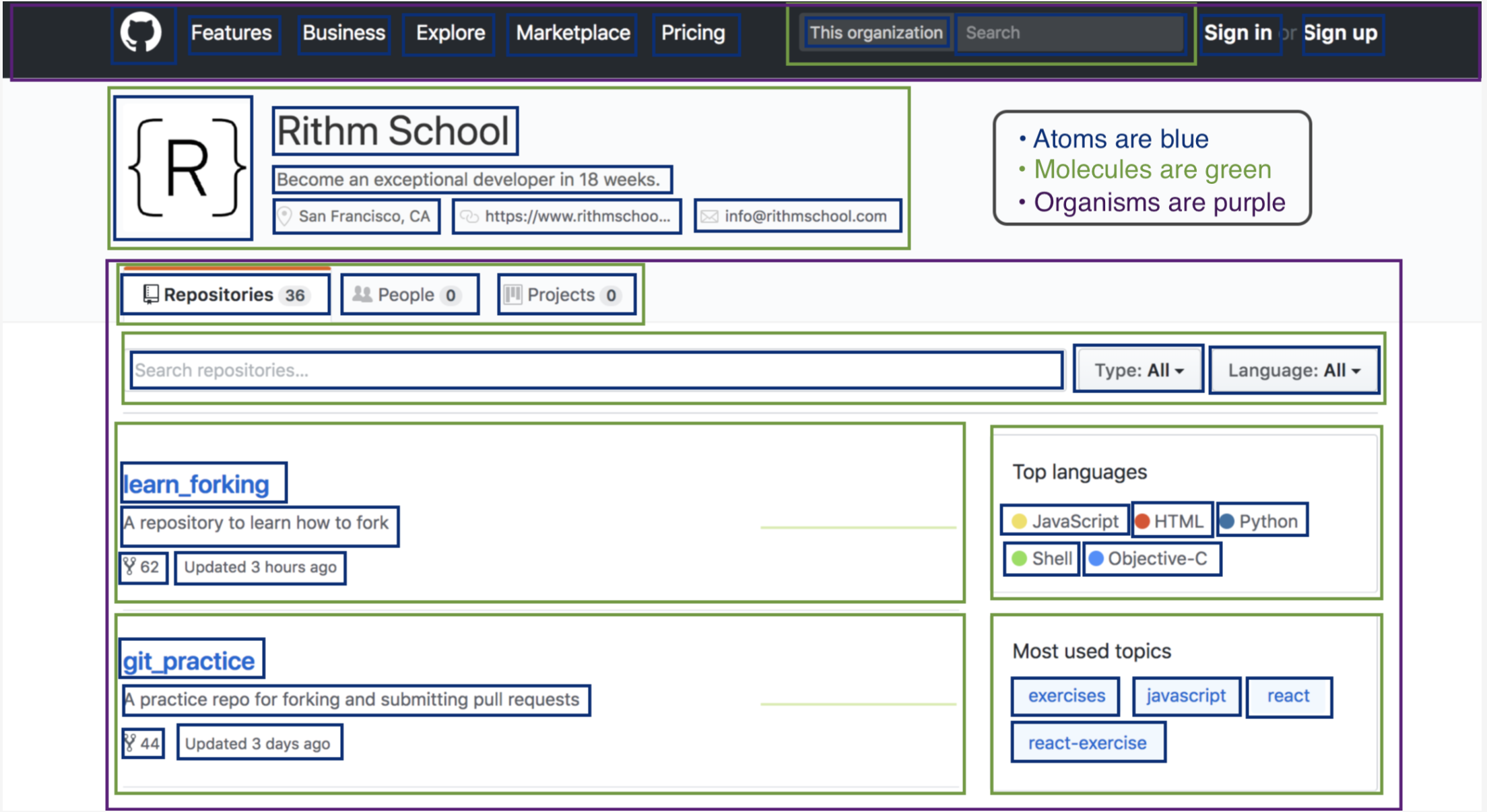Open the Type: All dropdown
1487x812 pixels.
1138,370
